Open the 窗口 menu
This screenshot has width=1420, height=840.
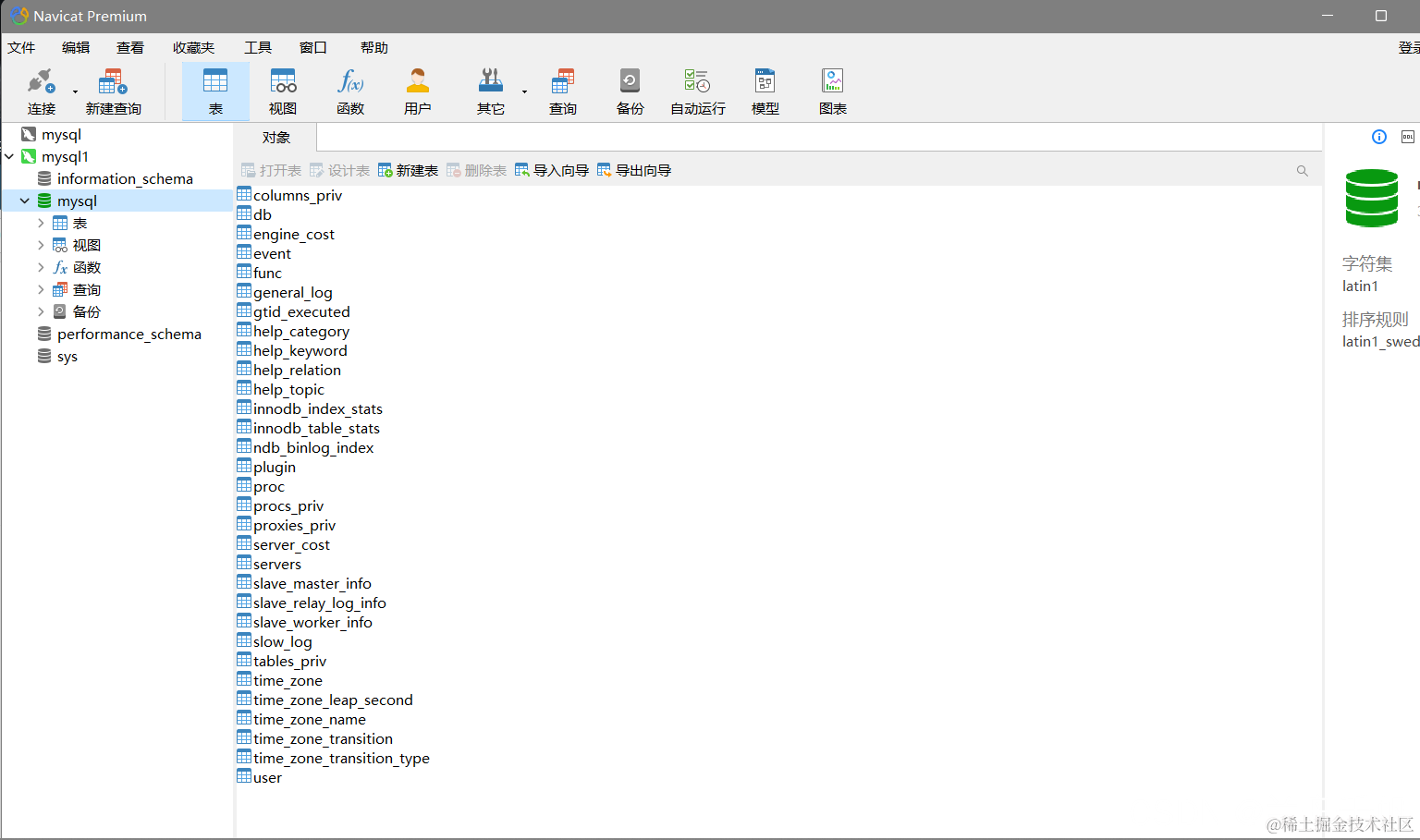pos(313,48)
